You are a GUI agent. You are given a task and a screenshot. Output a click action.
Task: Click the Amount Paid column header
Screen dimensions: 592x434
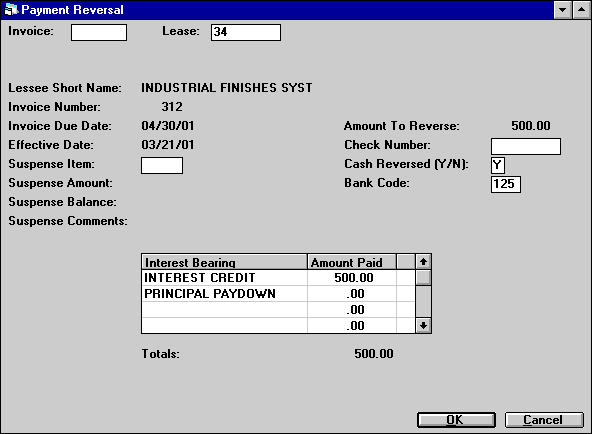352,262
